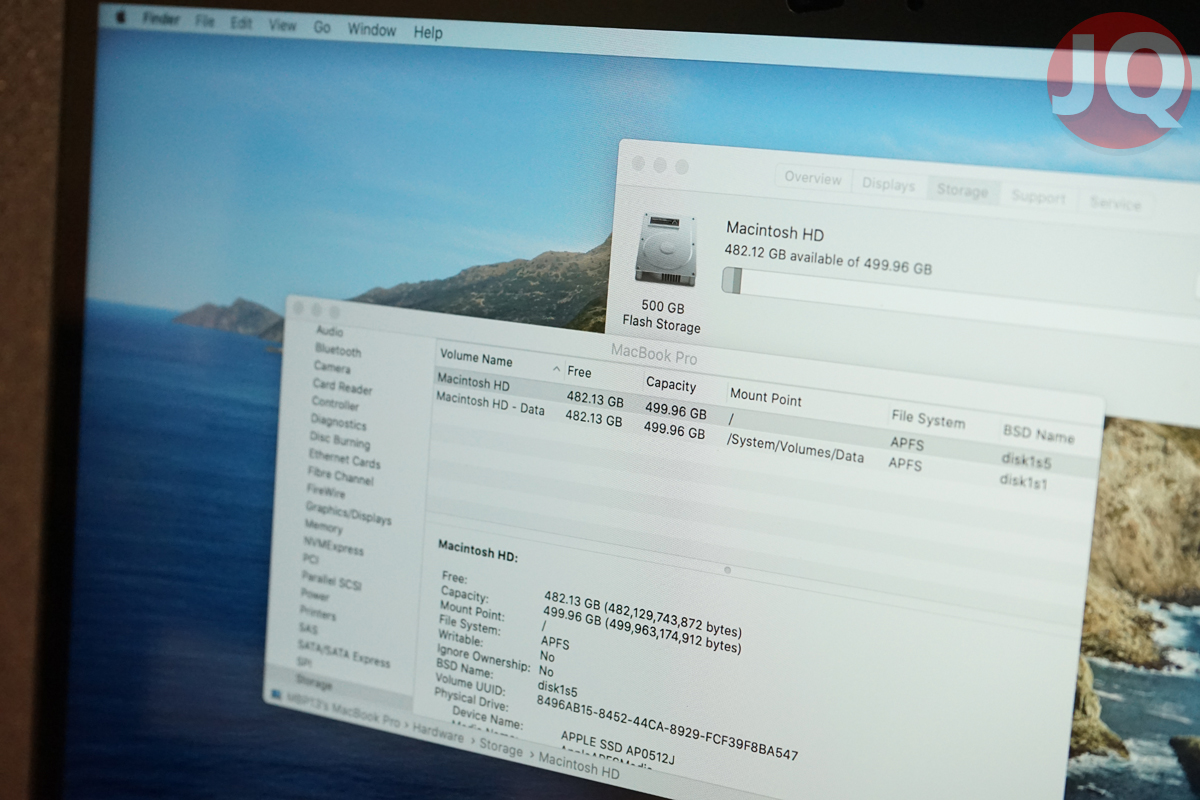Sort by the BSD Name column header
Screen dimensions: 1200x800
click(x=1038, y=435)
